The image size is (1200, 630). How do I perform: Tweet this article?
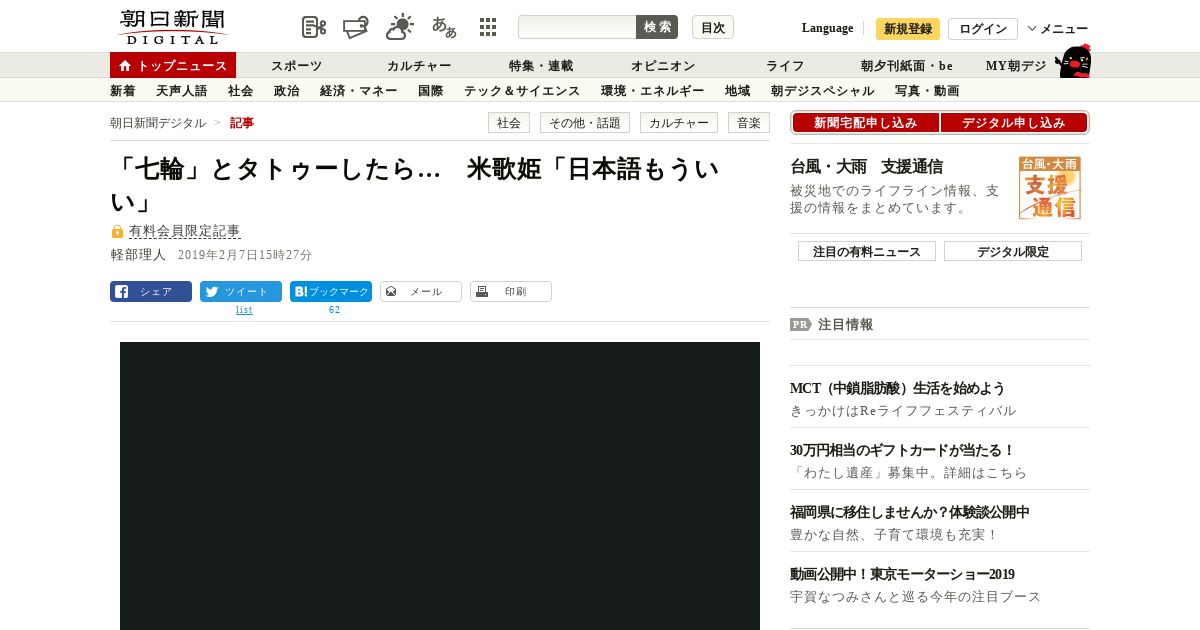pyautogui.click(x=241, y=292)
